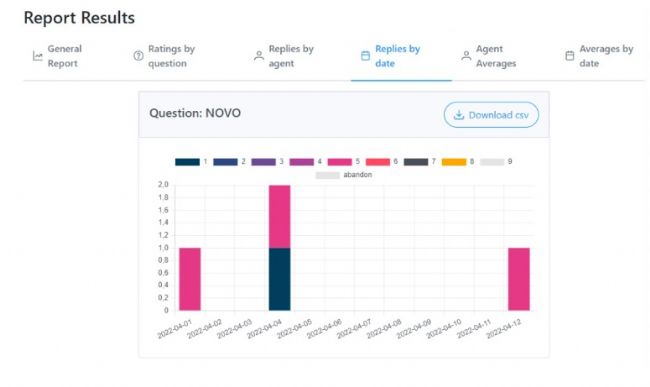Click the 2.0 y-axis value
Viewport: 650px width, 387px height.
(163, 184)
